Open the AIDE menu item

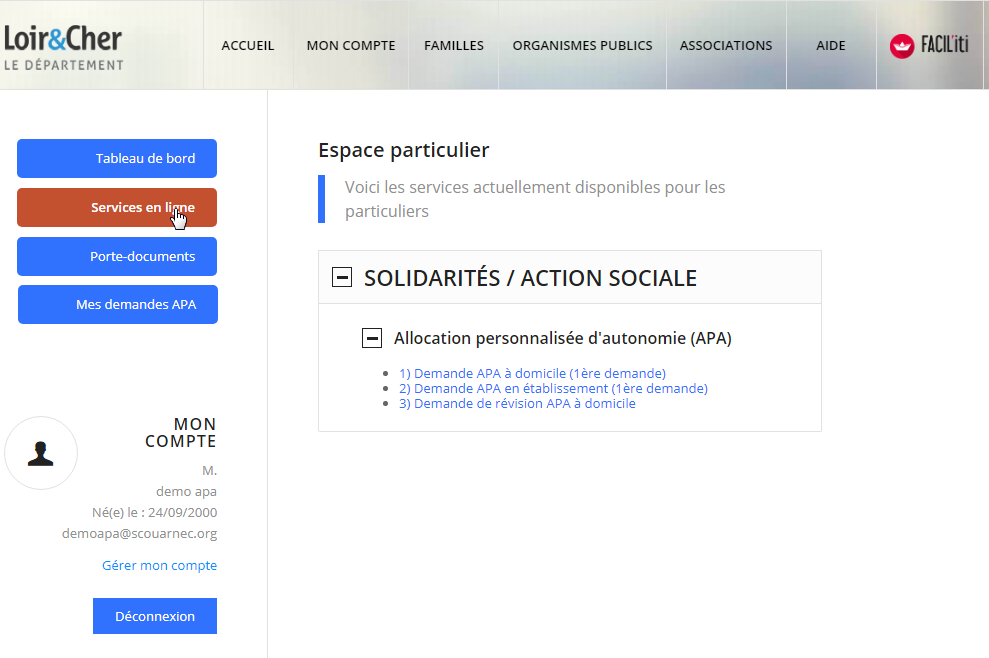[830, 45]
